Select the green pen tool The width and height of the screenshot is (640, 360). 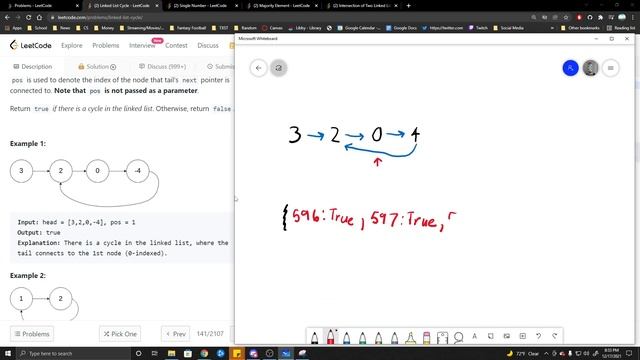click(362, 338)
